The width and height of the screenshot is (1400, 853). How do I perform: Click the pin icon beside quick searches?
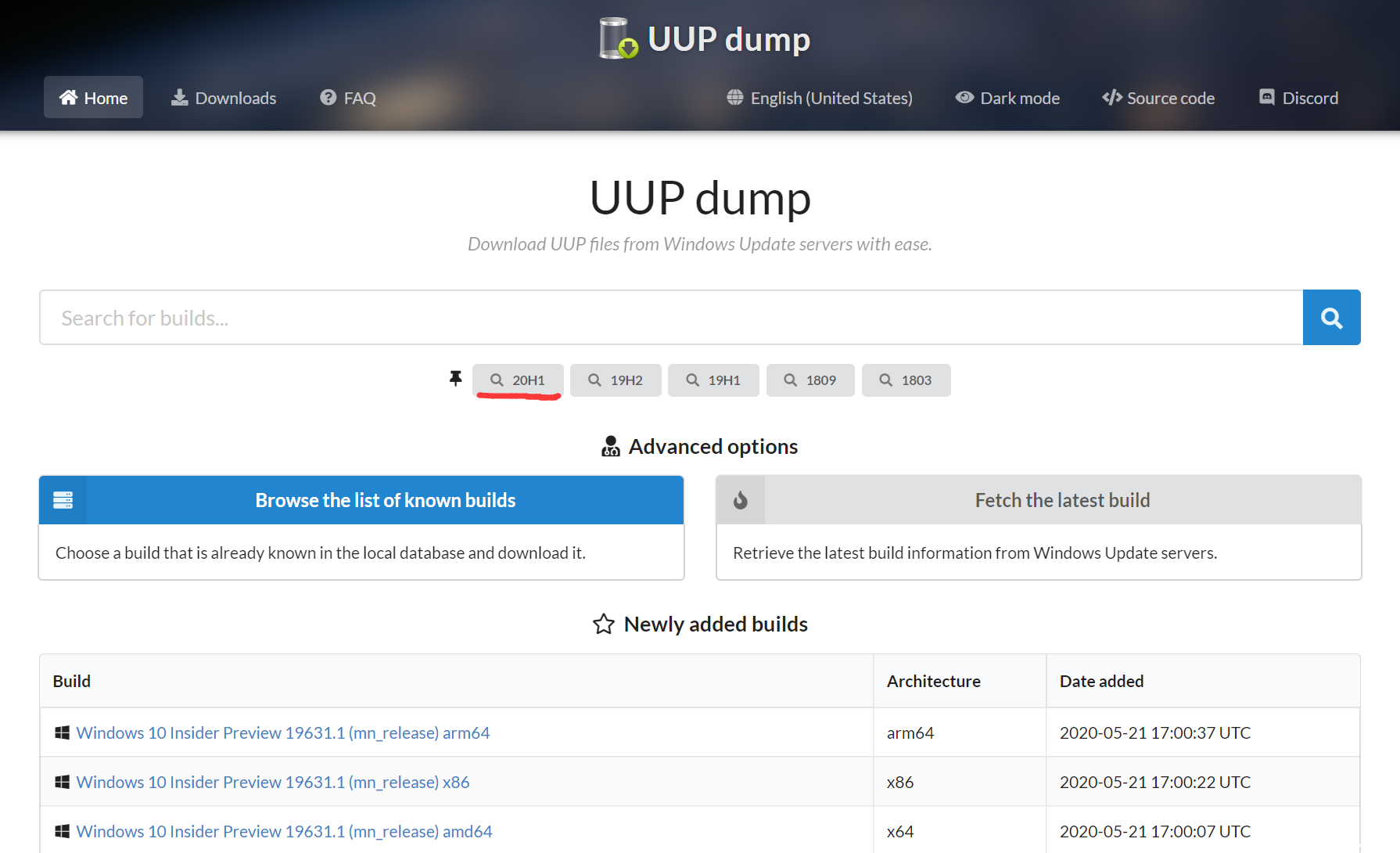(x=455, y=380)
